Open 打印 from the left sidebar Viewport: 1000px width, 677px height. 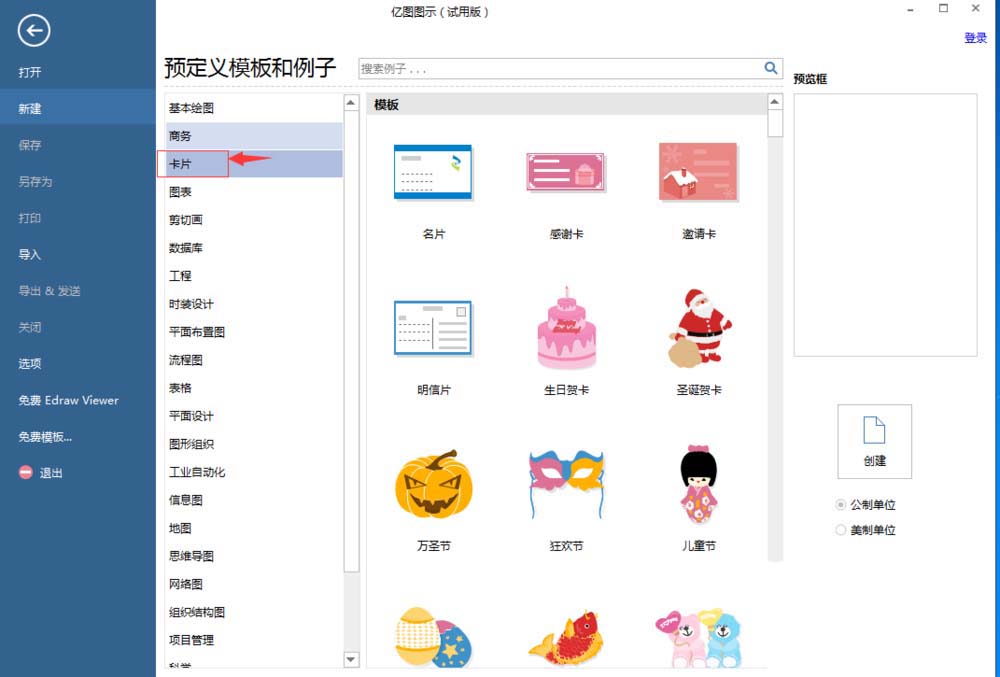pos(28,218)
